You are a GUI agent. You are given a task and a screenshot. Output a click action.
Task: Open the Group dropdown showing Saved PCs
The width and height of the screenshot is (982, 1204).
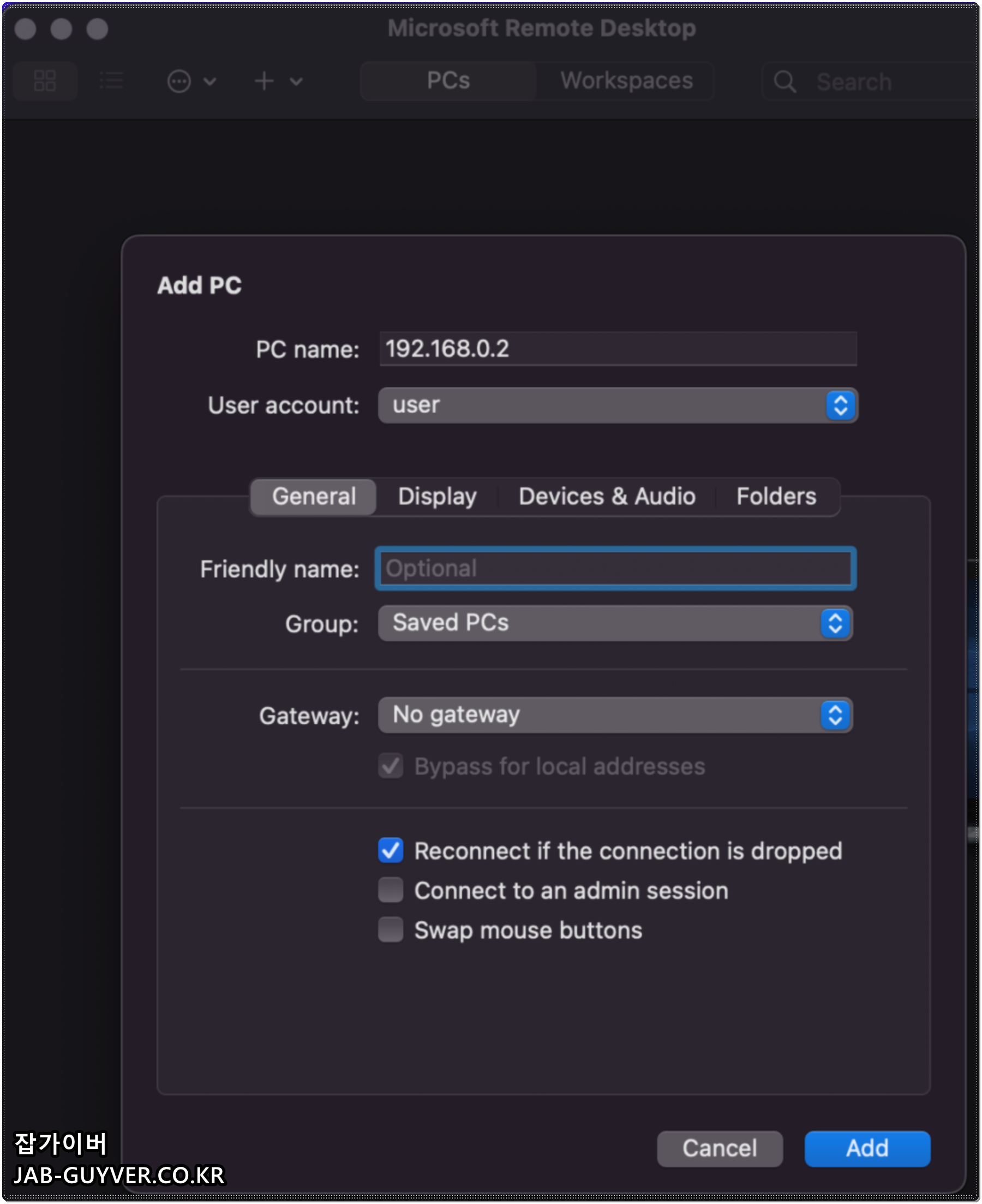[x=615, y=623]
